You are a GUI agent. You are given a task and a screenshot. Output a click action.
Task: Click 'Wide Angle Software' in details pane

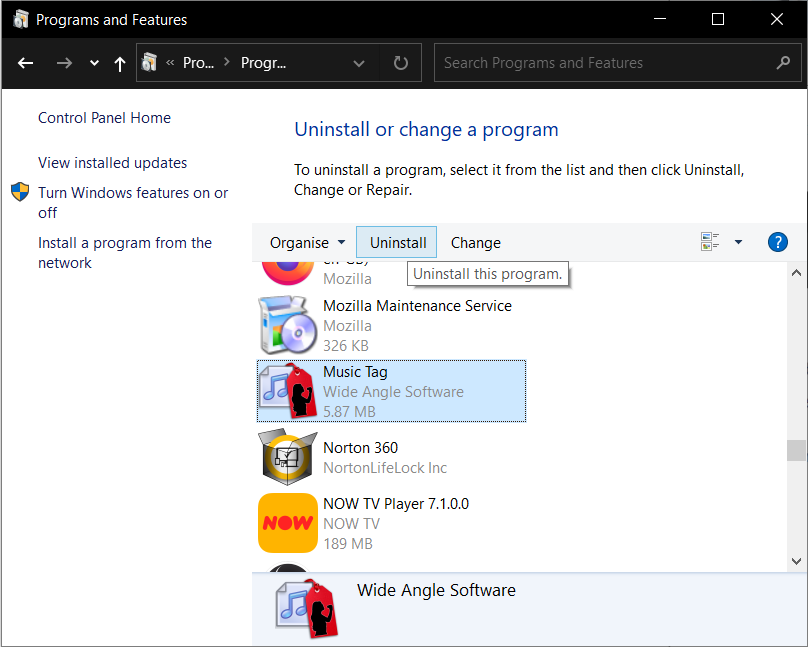coord(436,590)
